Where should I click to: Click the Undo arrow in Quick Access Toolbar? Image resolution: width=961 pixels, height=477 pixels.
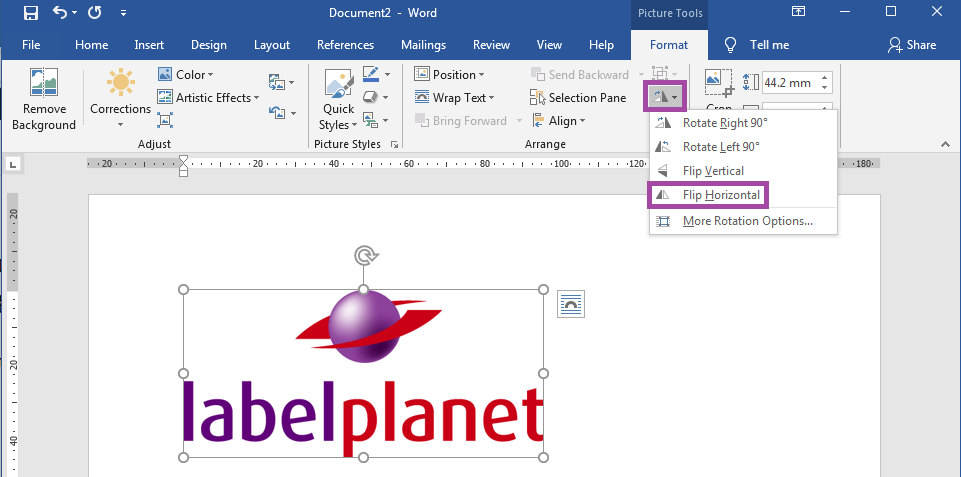(x=60, y=12)
